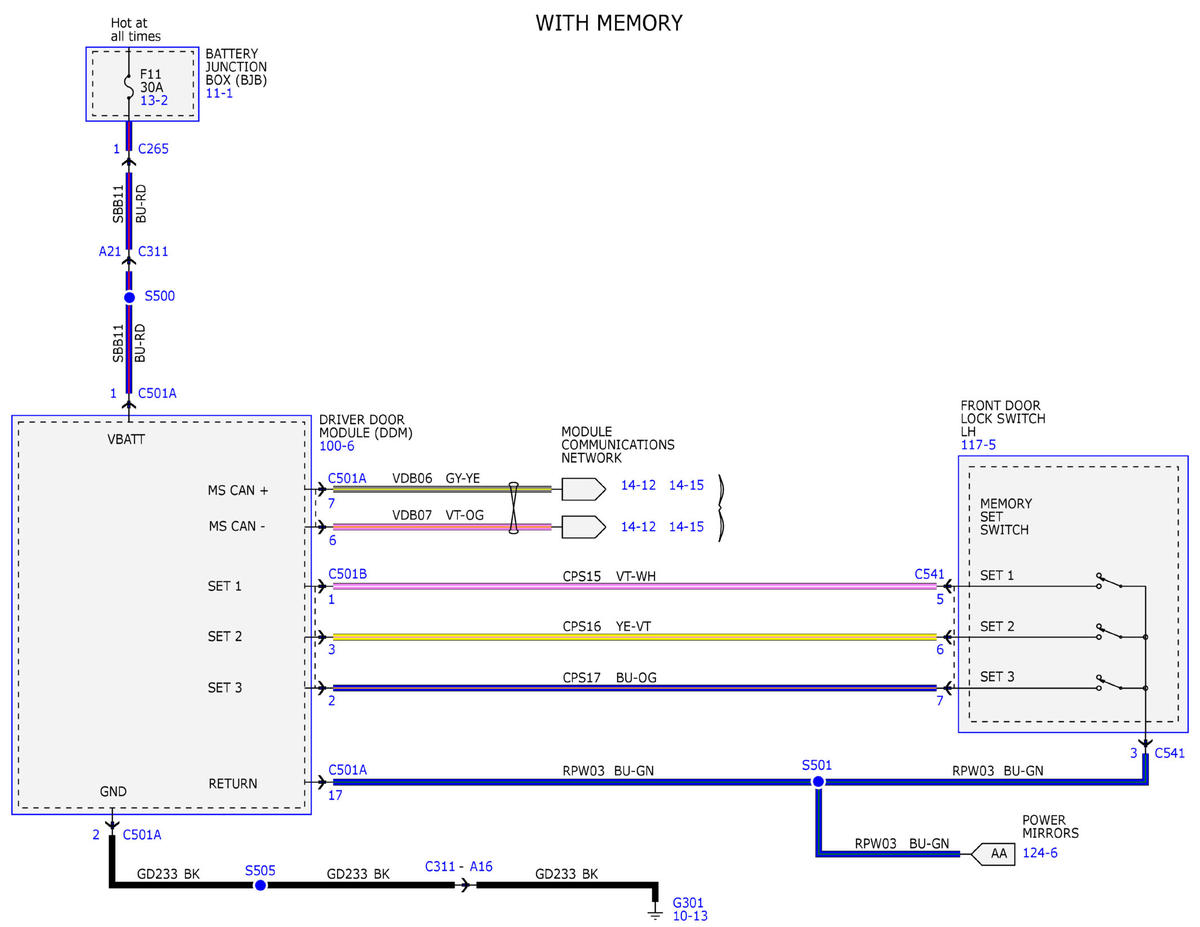
Task: Select the SET 2 switch contact symbol
Action: [1108, 632]
